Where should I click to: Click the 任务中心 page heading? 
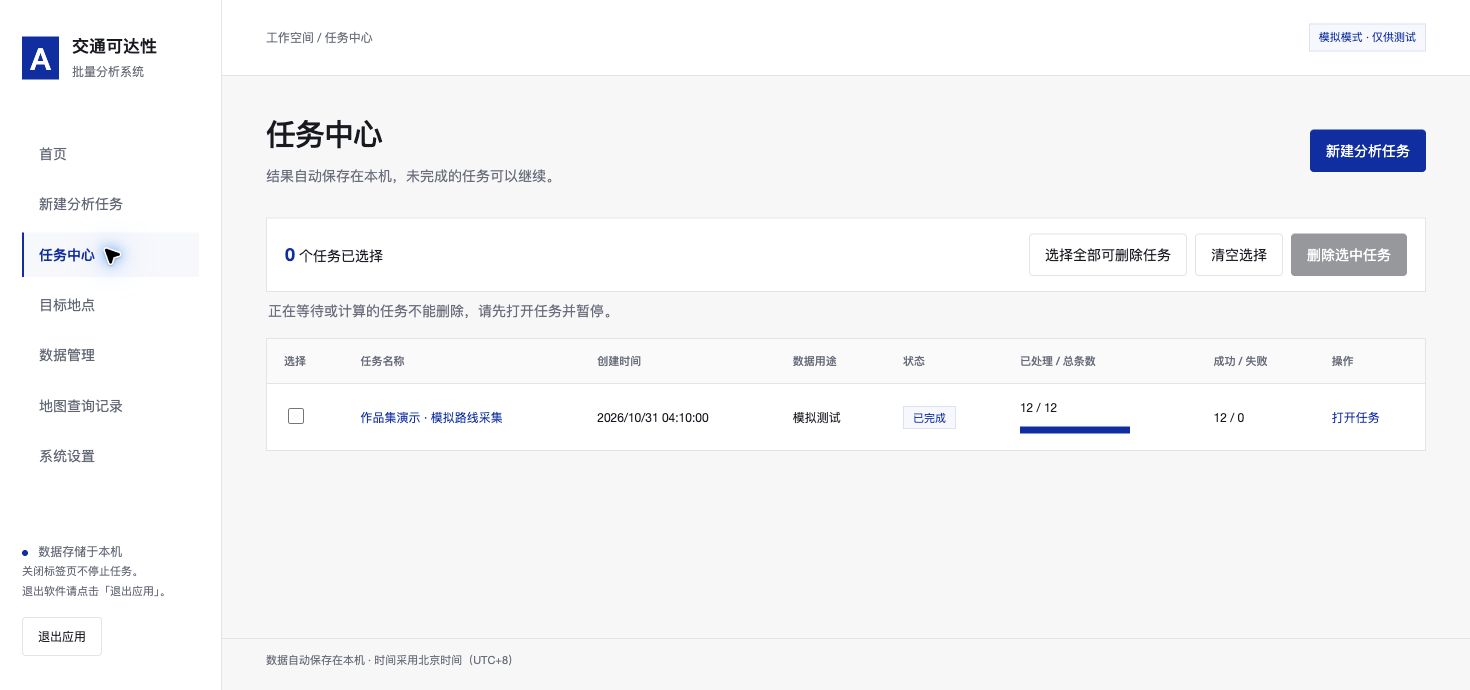pos(324,134)
